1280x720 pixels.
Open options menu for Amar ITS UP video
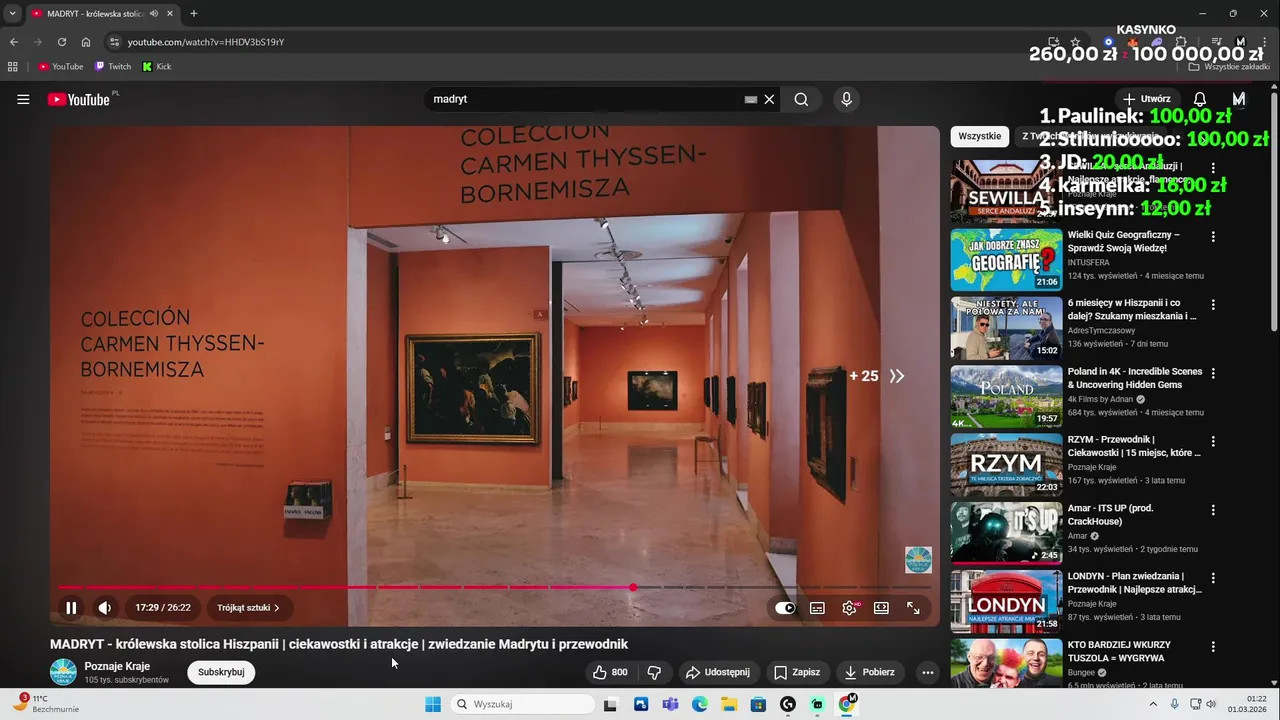pyautogui.click(x=1213, y=510)
